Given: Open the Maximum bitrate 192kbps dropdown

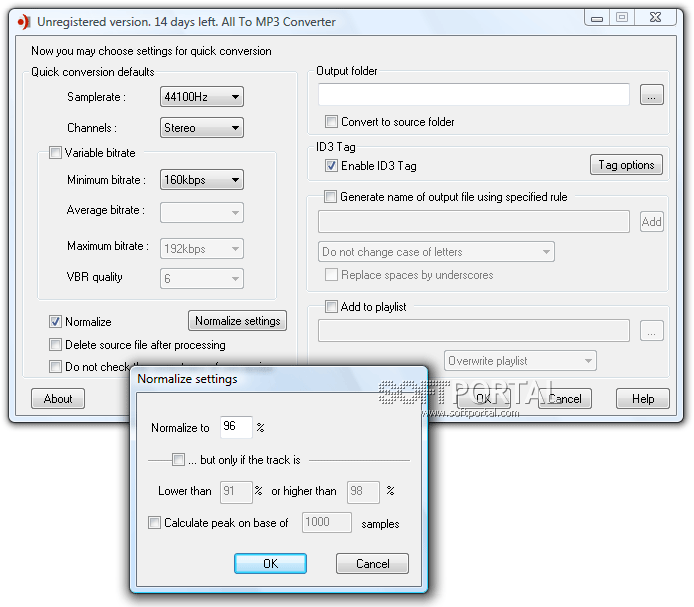Looking at the screenshot, I should 201,248.
